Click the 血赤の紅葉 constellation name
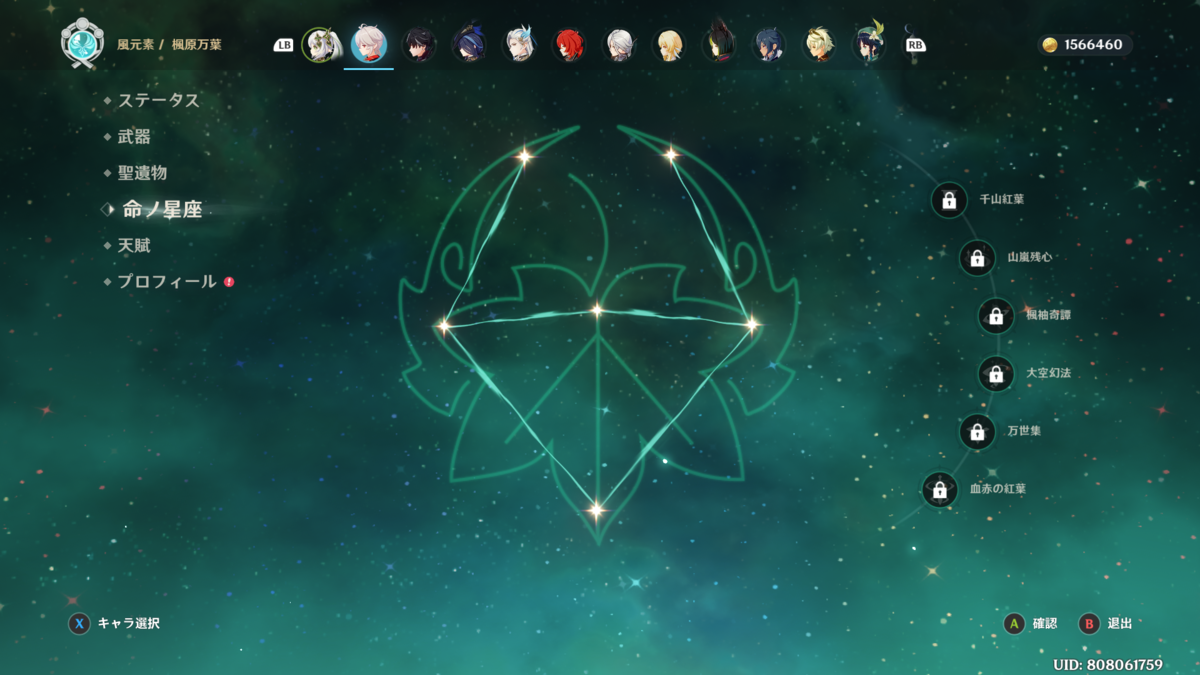 [x=998, y=489]
